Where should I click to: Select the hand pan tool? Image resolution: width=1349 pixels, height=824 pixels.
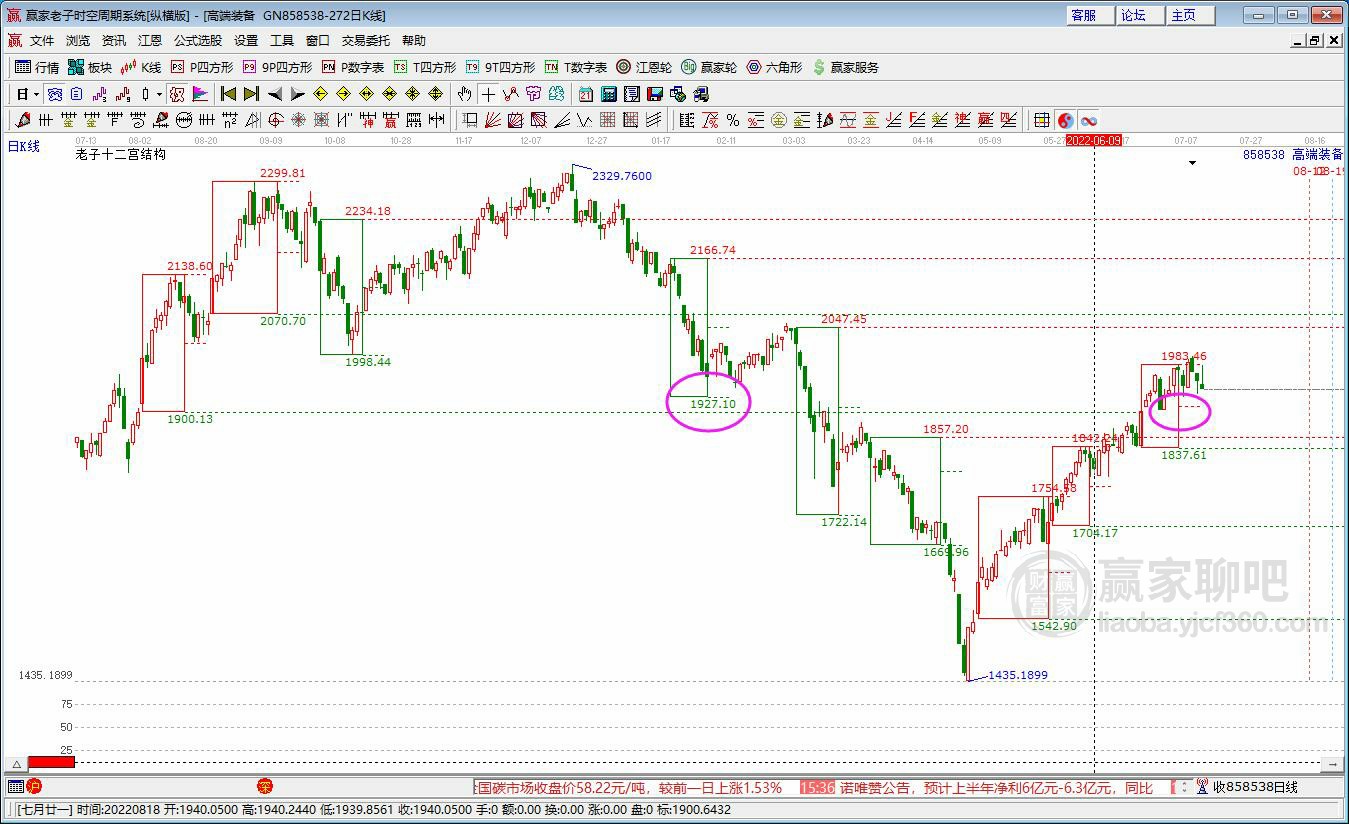pyautogui.click(x=464, y=94)
